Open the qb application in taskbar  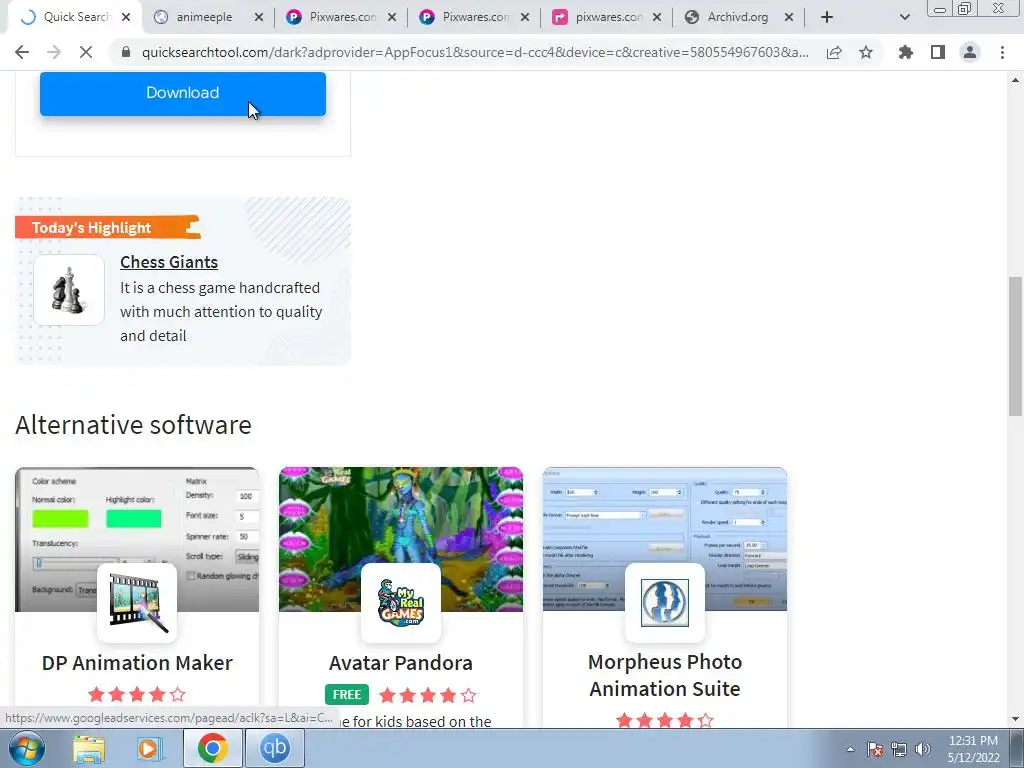(x=274, y=748)
